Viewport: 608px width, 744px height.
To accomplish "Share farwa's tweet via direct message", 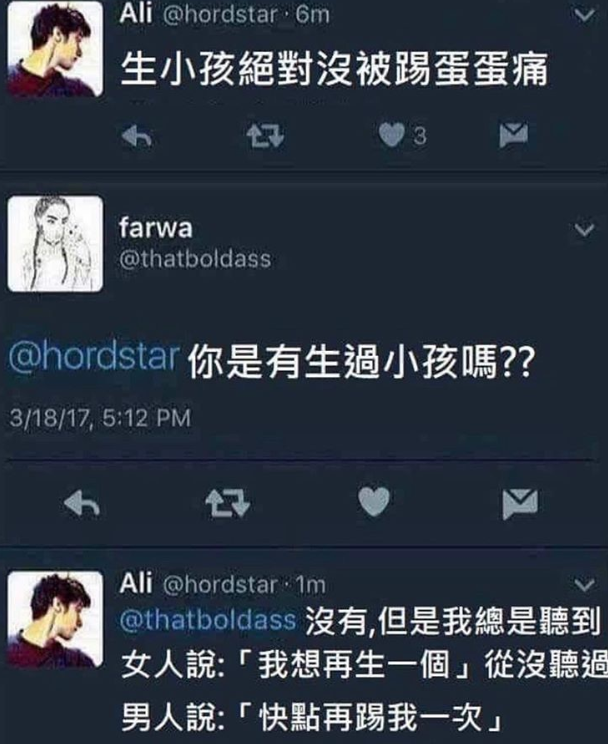I will [x=520, y=504].
